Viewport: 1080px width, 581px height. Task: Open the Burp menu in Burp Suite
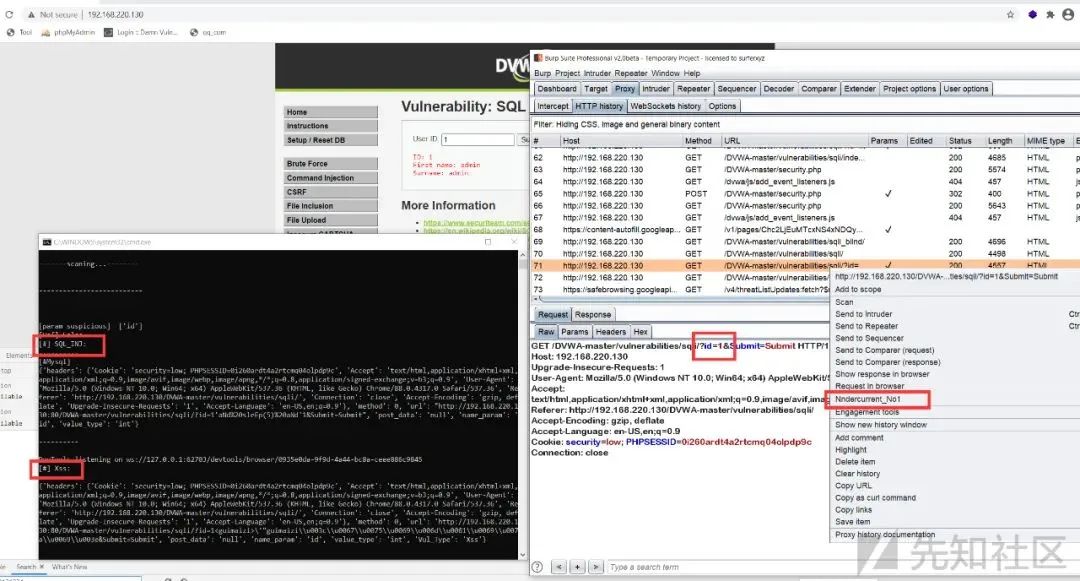(x=543, y=74)
